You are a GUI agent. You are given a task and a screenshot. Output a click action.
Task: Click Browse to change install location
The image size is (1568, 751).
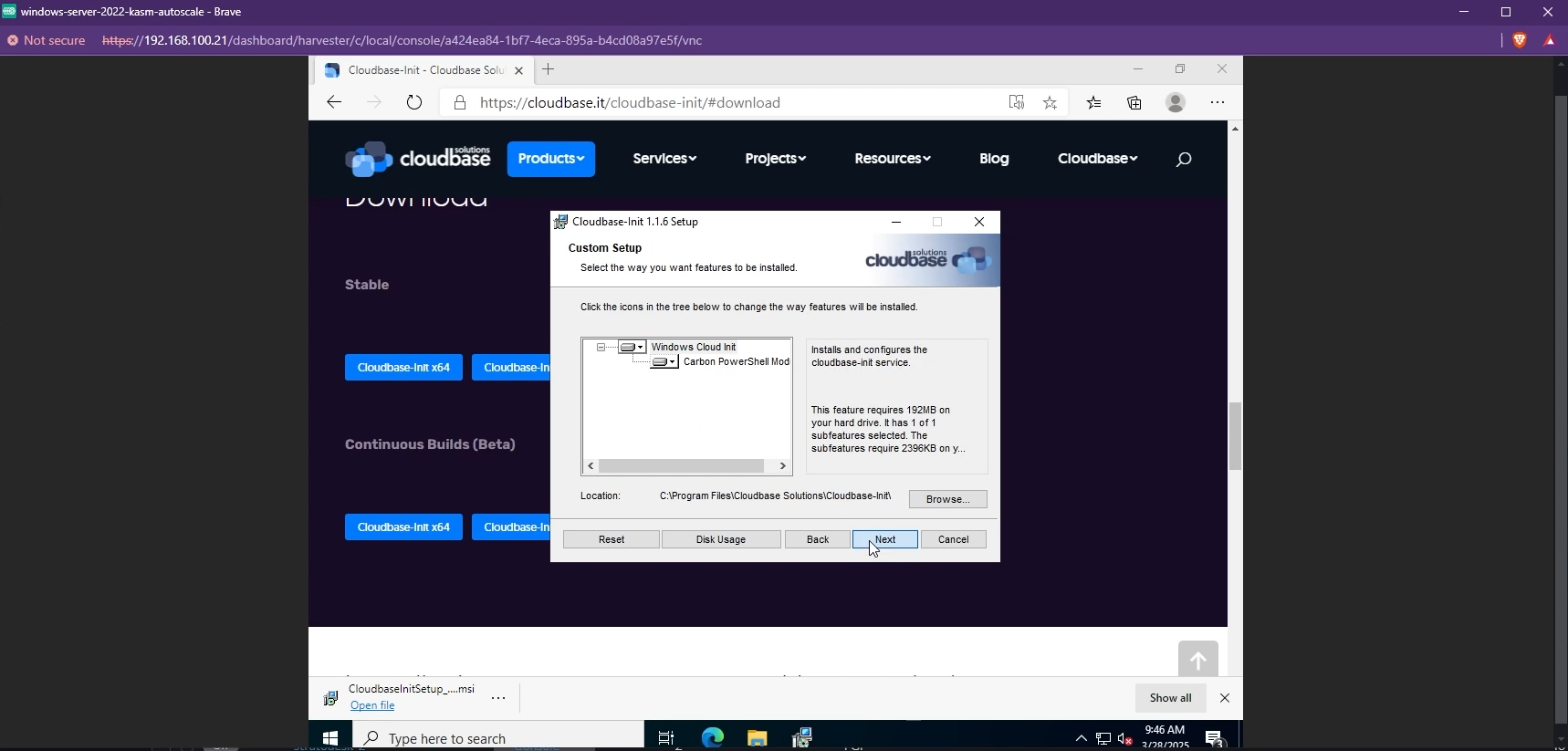pos(946,499)
